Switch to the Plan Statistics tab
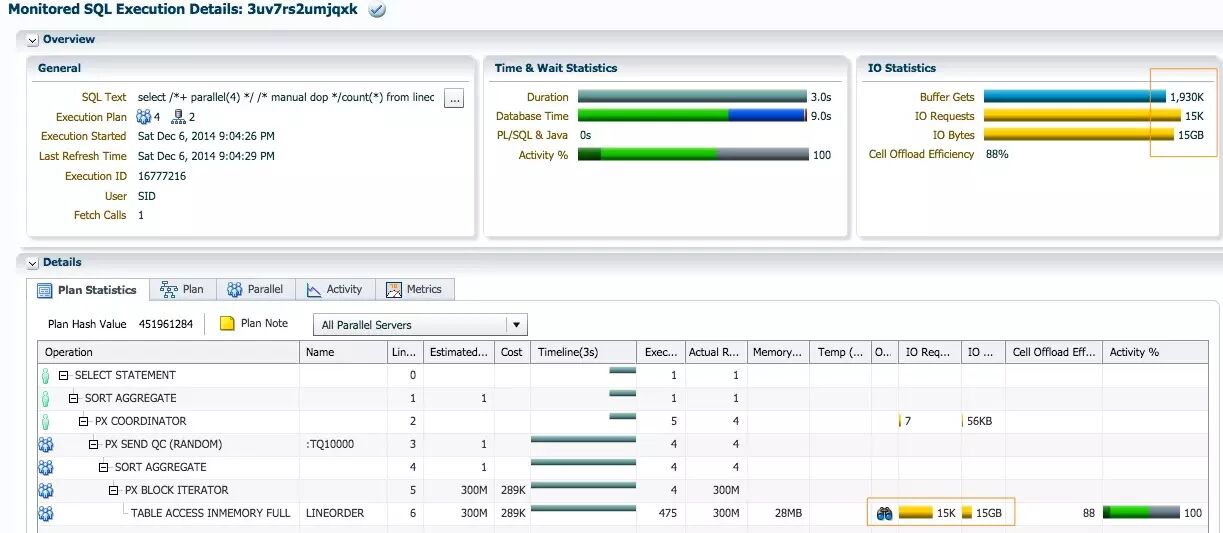The image size is (1223, 533). tap(87, 290)
